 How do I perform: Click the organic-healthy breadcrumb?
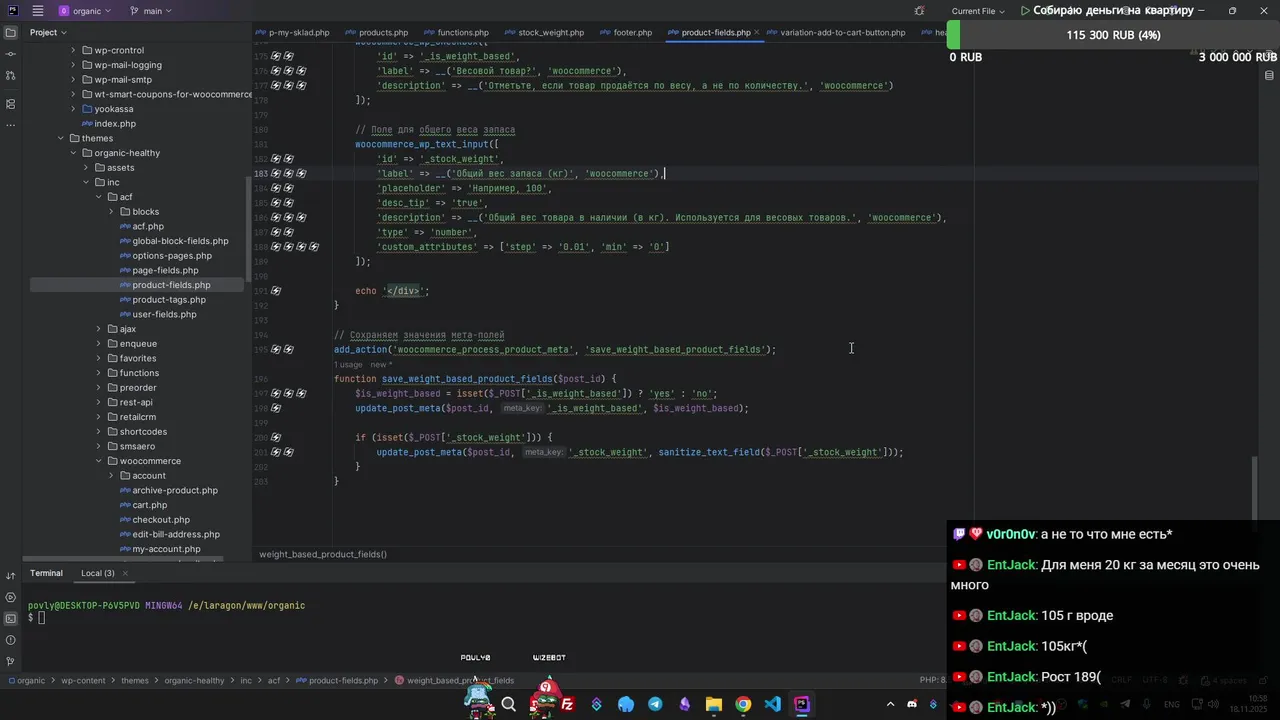194,681
